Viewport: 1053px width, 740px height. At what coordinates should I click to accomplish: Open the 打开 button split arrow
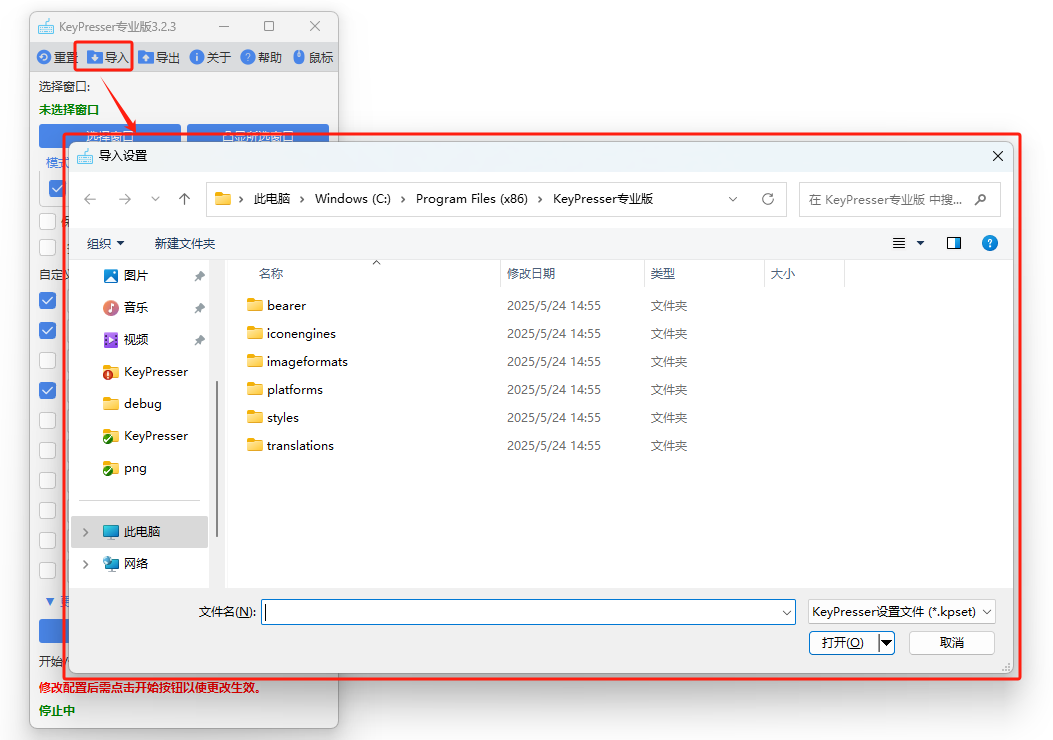click(x=886, y=643)
